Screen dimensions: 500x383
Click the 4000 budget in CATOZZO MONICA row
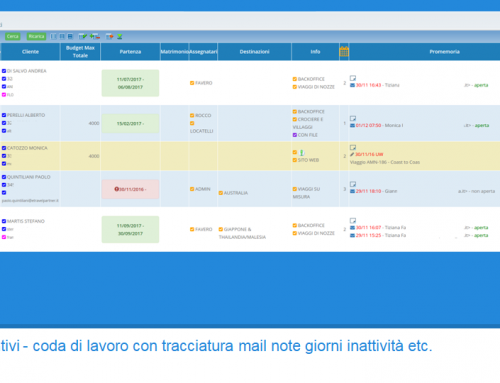[94, 156]
